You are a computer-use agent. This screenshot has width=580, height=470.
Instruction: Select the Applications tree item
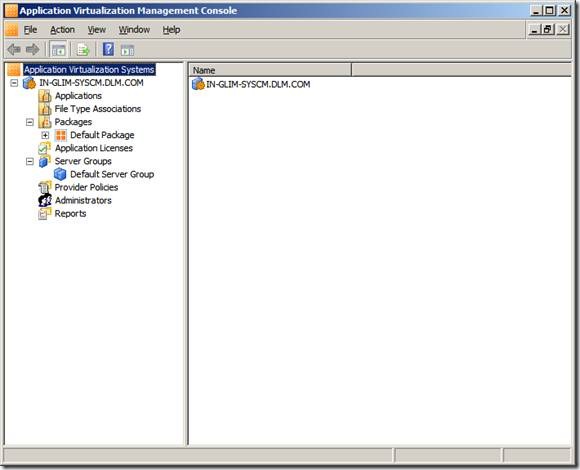[x=78, y=96]
